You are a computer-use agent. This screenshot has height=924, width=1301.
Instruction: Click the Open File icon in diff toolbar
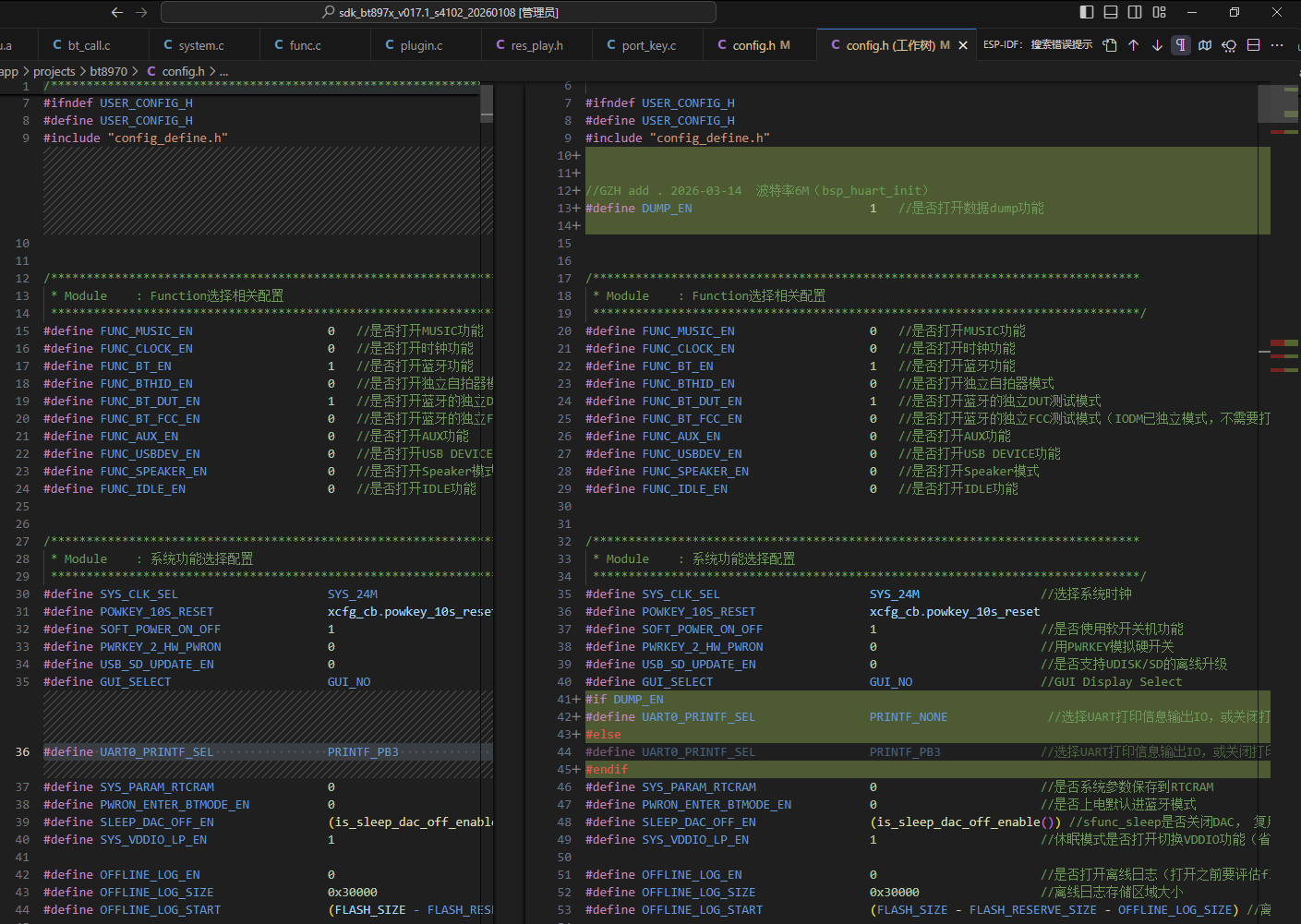tap(1110, 45)
